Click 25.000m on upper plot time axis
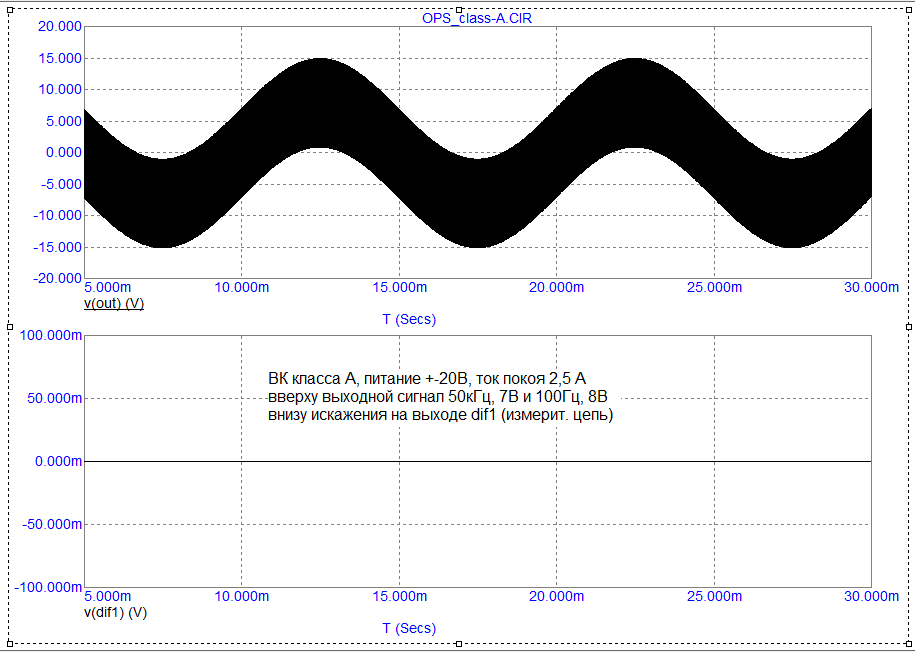The height and width of the screenshot is (652, 915). (x=714, y=288)
